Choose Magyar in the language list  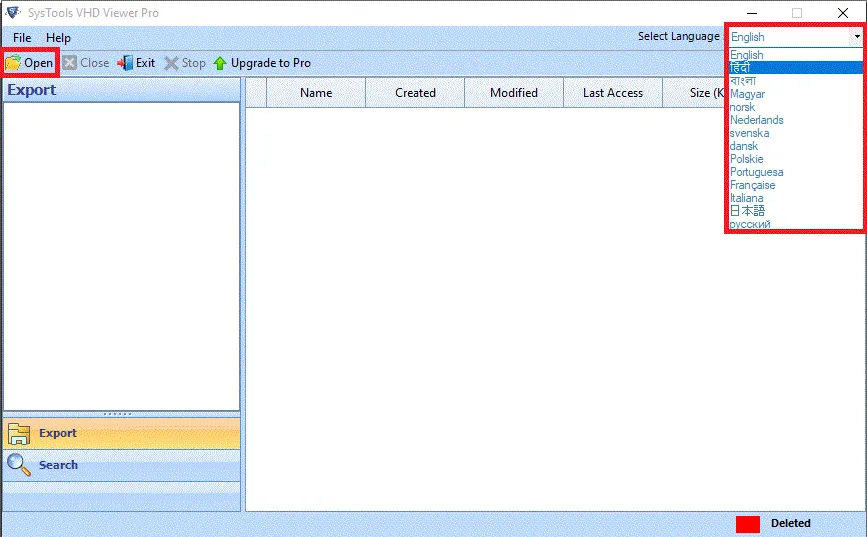(x=796, y=94)
